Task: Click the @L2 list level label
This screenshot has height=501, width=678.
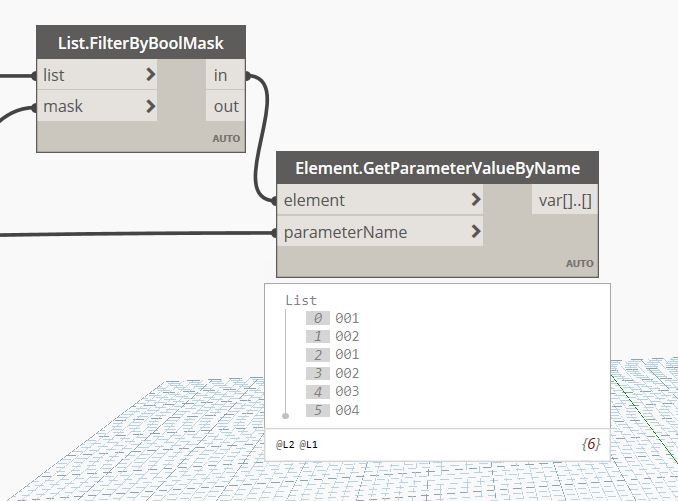Action: click(x=285, y=444)
